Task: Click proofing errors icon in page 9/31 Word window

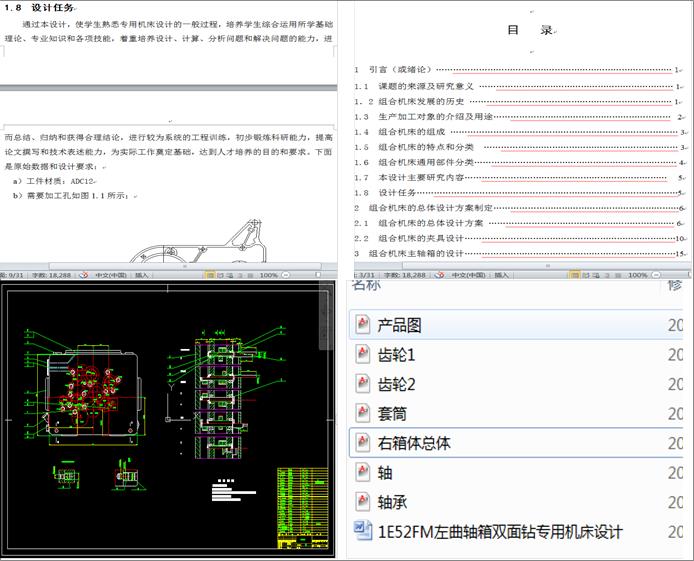Action: (x=84, y=275)
